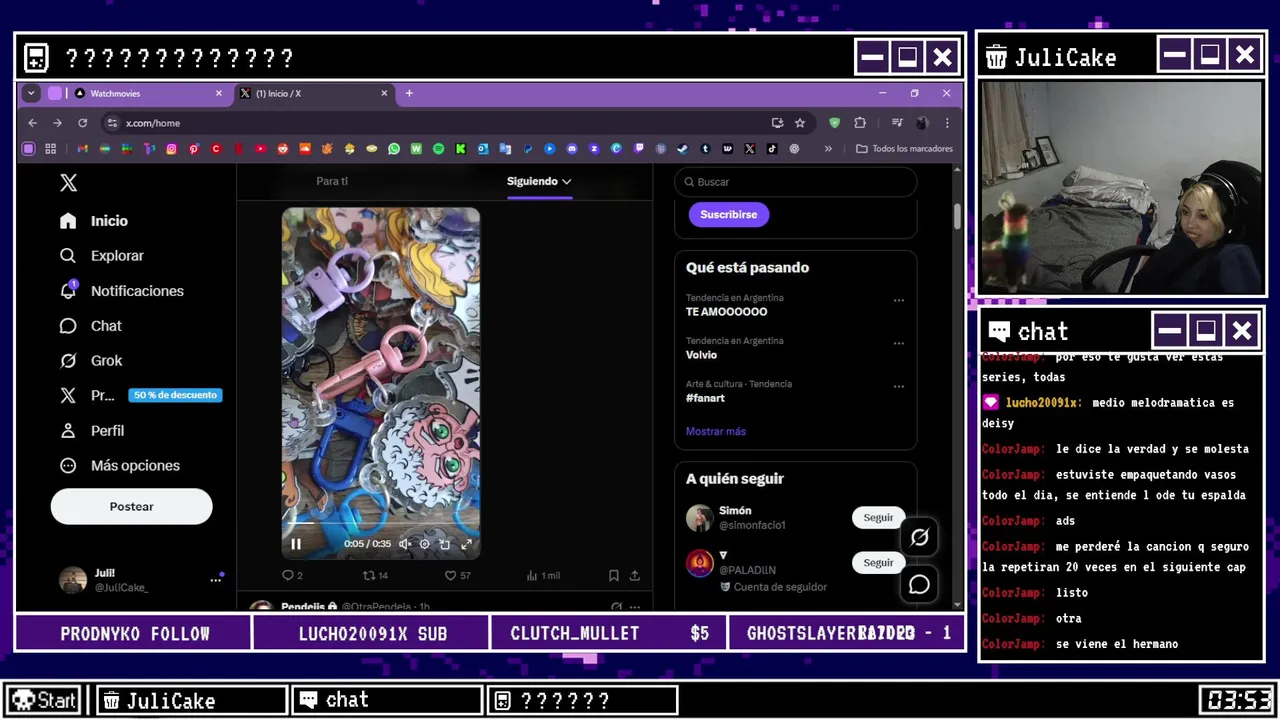Open the Instagram bookmark
Screen dimensions: 1280x720
tap(171, 149)
